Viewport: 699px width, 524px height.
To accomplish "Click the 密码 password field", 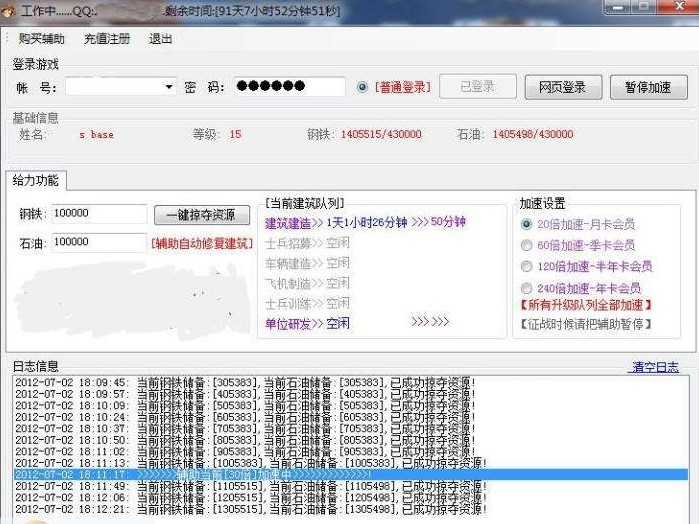I will coord(289,87).
